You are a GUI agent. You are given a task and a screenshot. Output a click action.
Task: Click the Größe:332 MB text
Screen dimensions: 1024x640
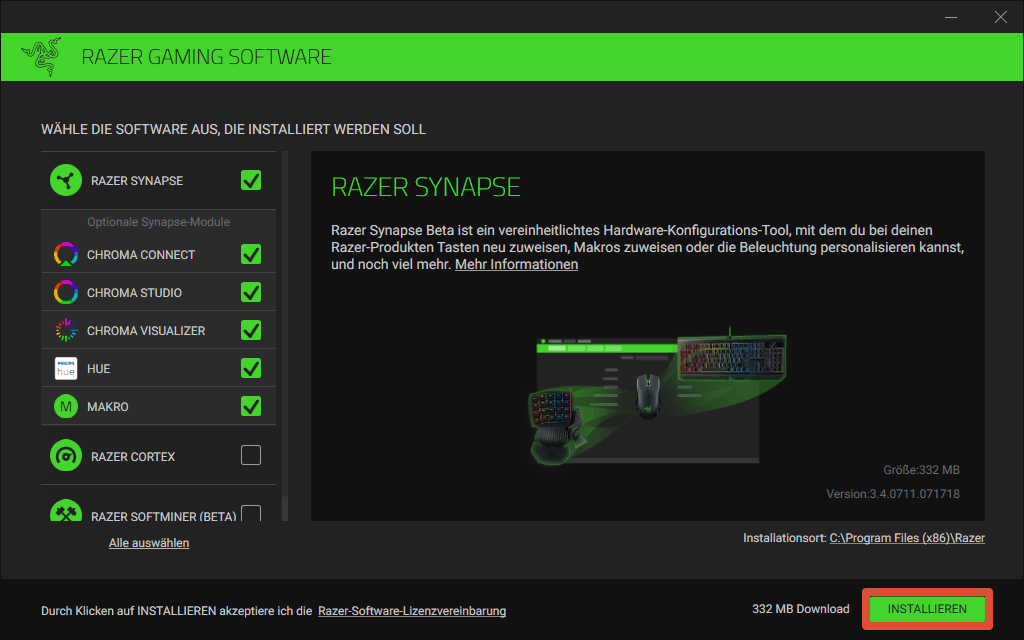(x=921, y=470)
